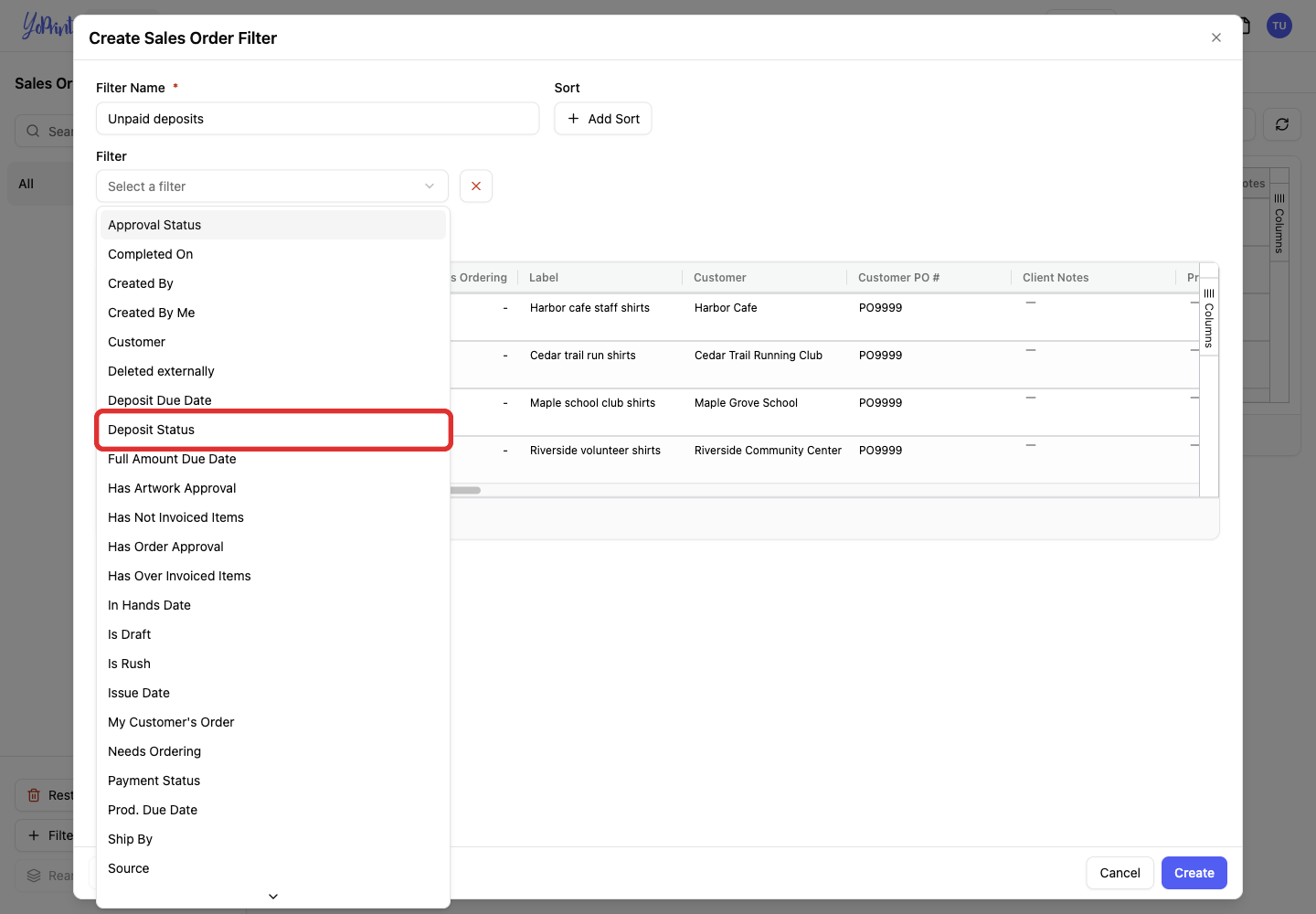The height and width of the screenshot is (914, 1316).
Task: Click the Customer PO # column header
Action: [929, 278]
